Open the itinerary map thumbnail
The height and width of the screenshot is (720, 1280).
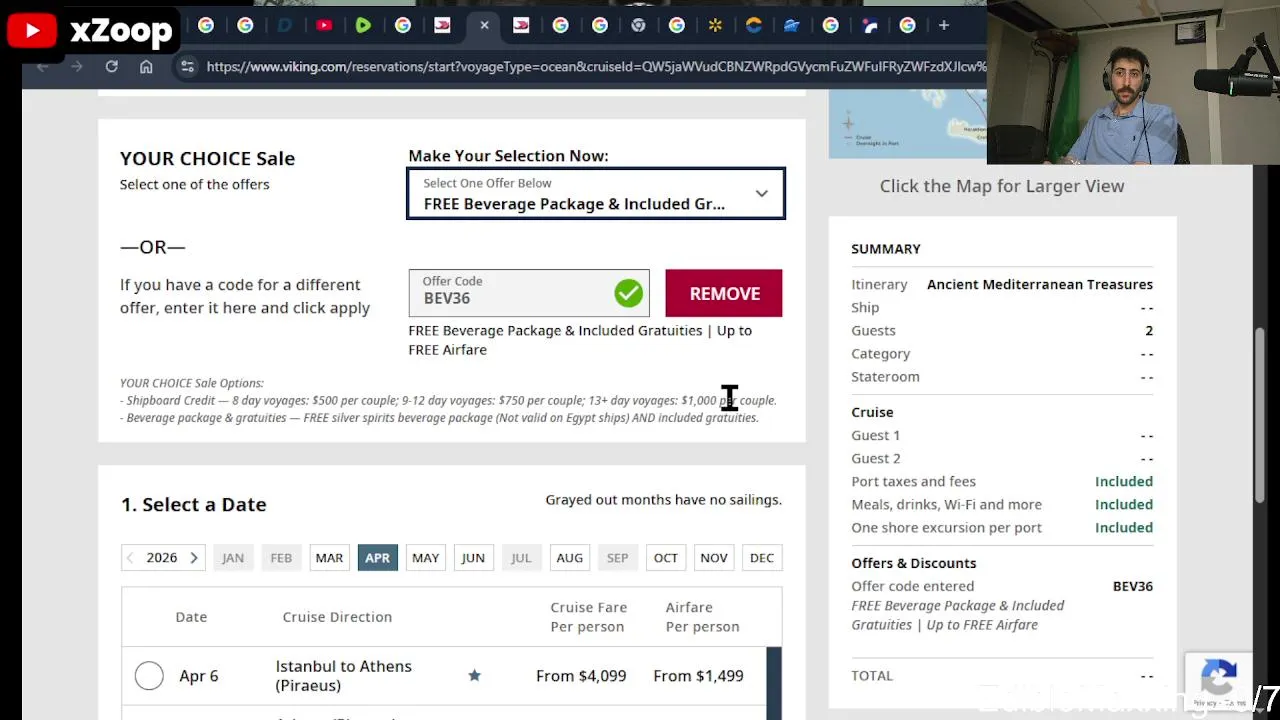tap(907, 124)
